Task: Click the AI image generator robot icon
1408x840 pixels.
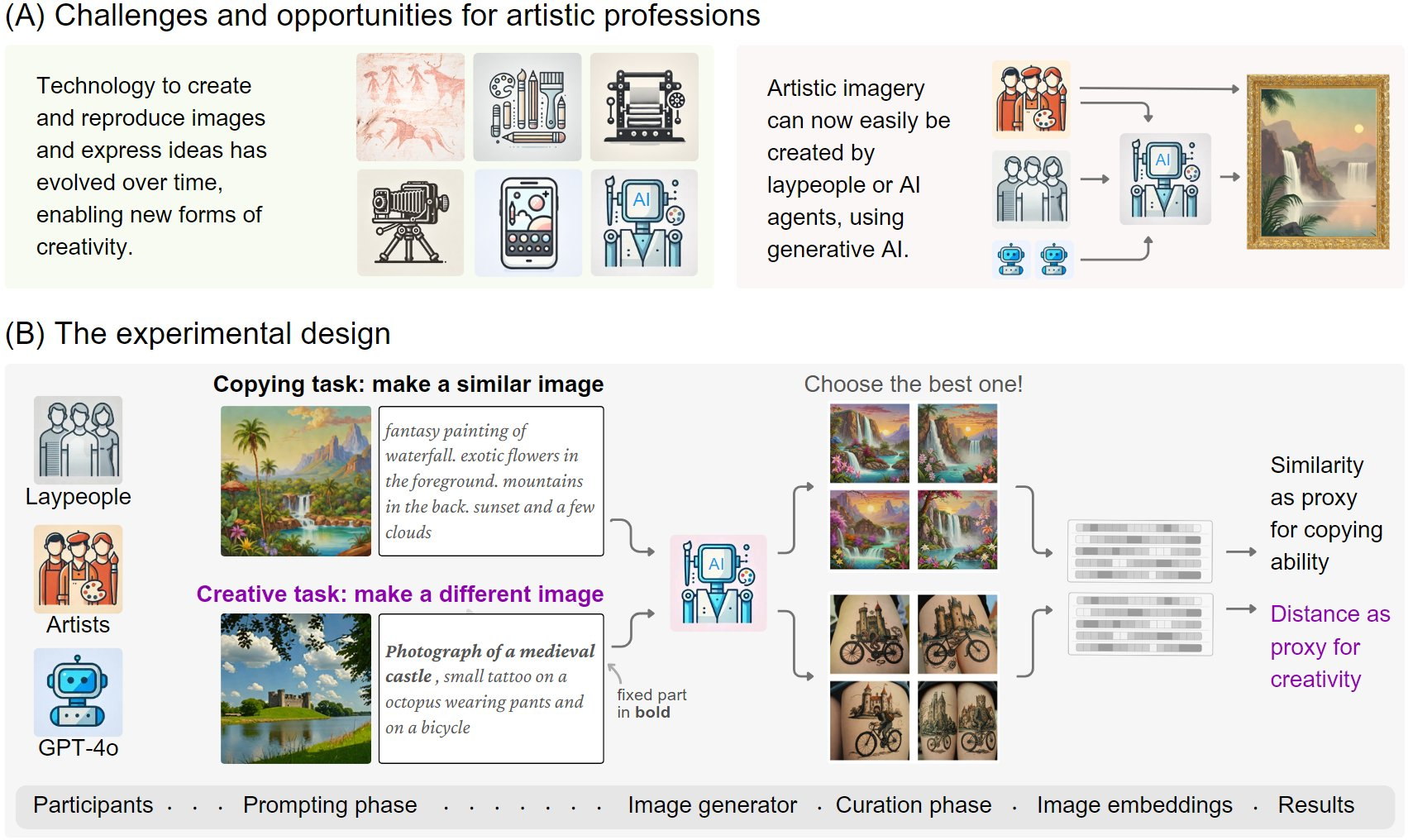Action: [x=718, y=583]
